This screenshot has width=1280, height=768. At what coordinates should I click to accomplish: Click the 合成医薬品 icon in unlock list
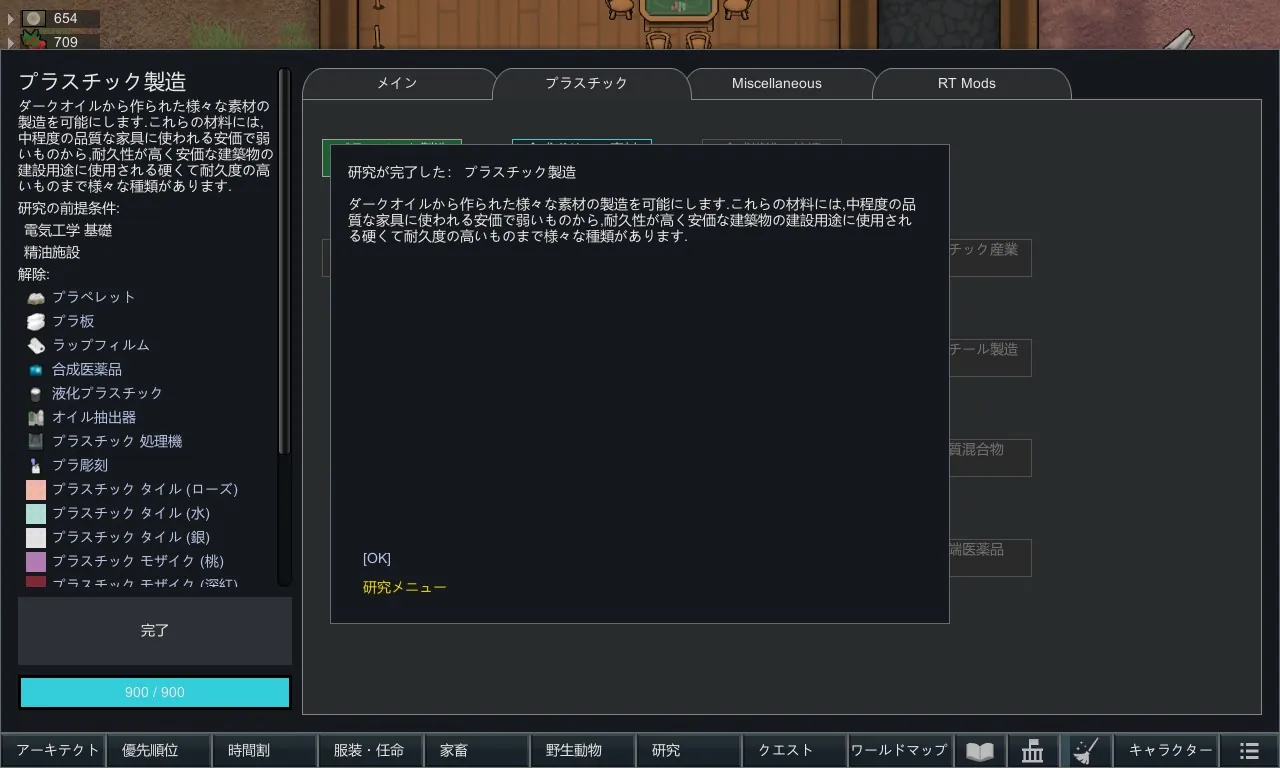coord(36,369)
